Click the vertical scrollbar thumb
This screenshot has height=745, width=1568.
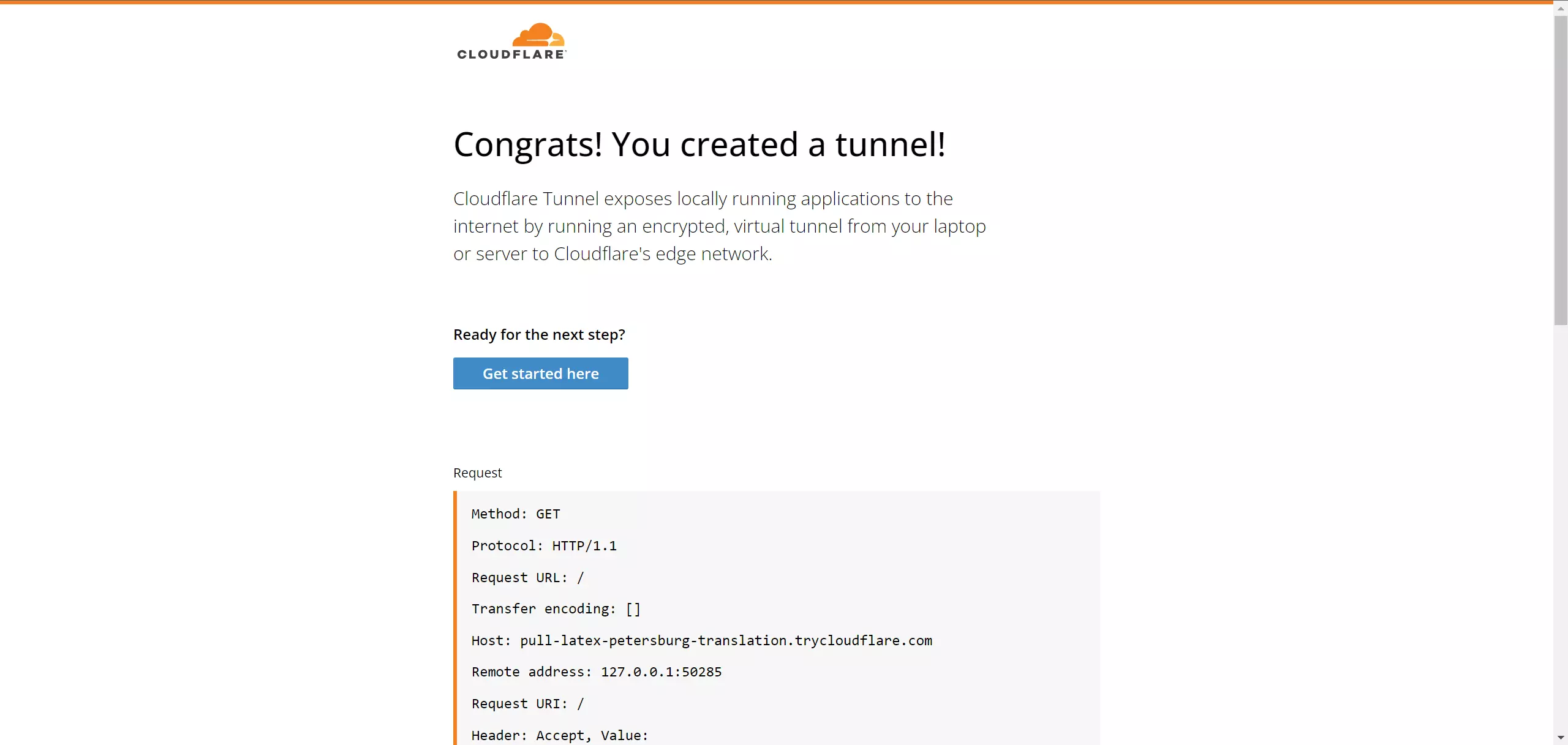pyautogui.click(x=1561, y=170)
